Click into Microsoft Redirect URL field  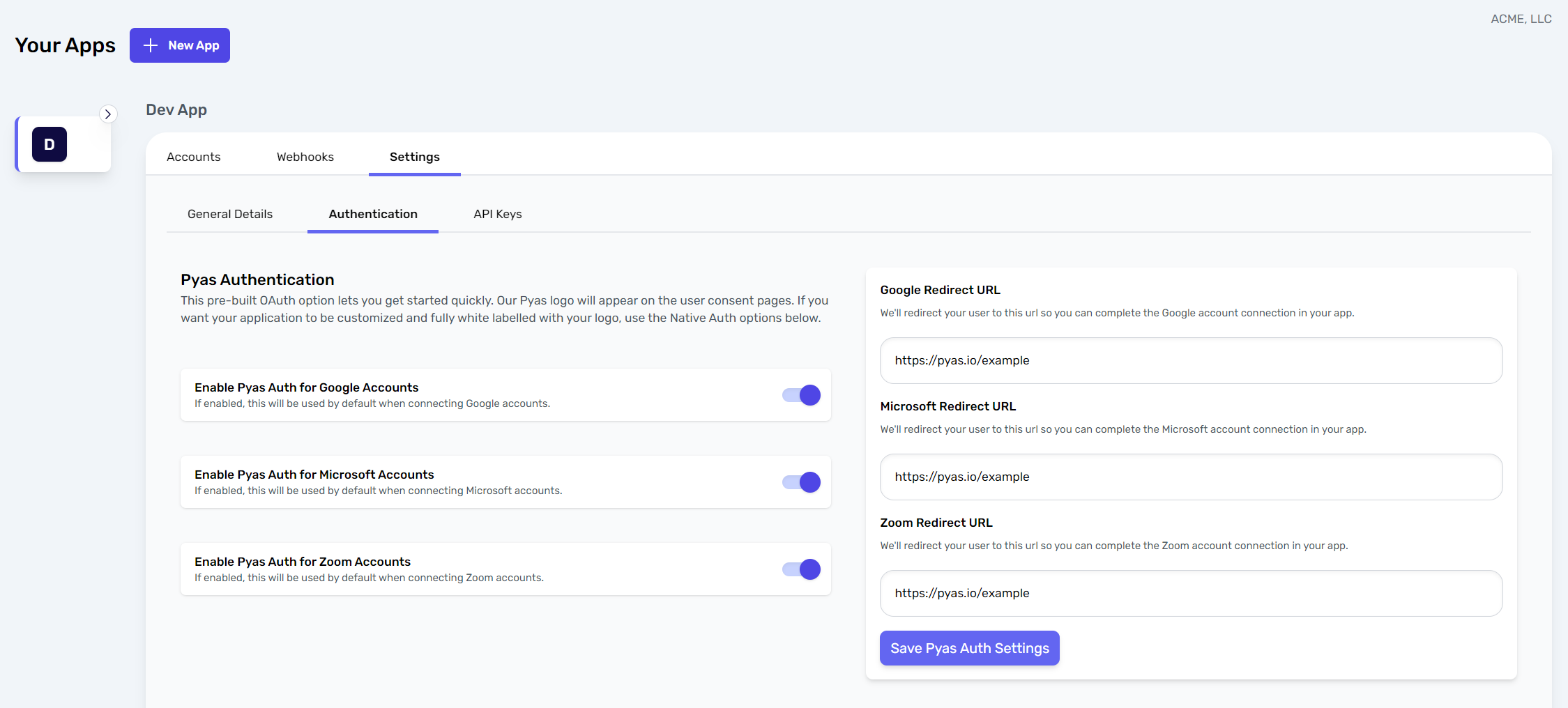click(1190, 477)
